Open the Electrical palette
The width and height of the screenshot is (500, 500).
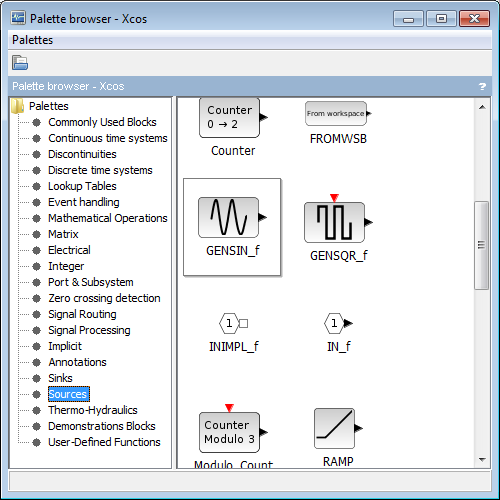69,250
